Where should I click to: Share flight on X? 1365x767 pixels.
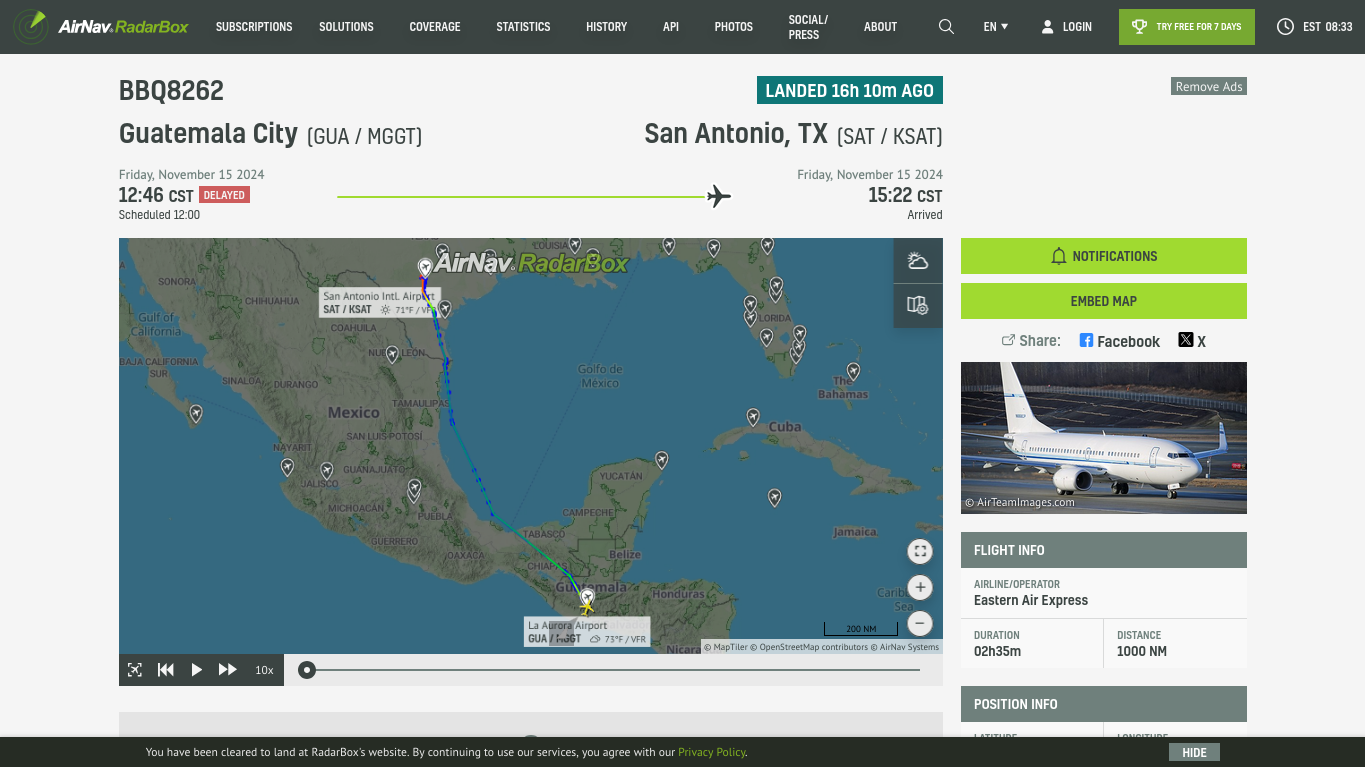click(x=1192, y=341)
